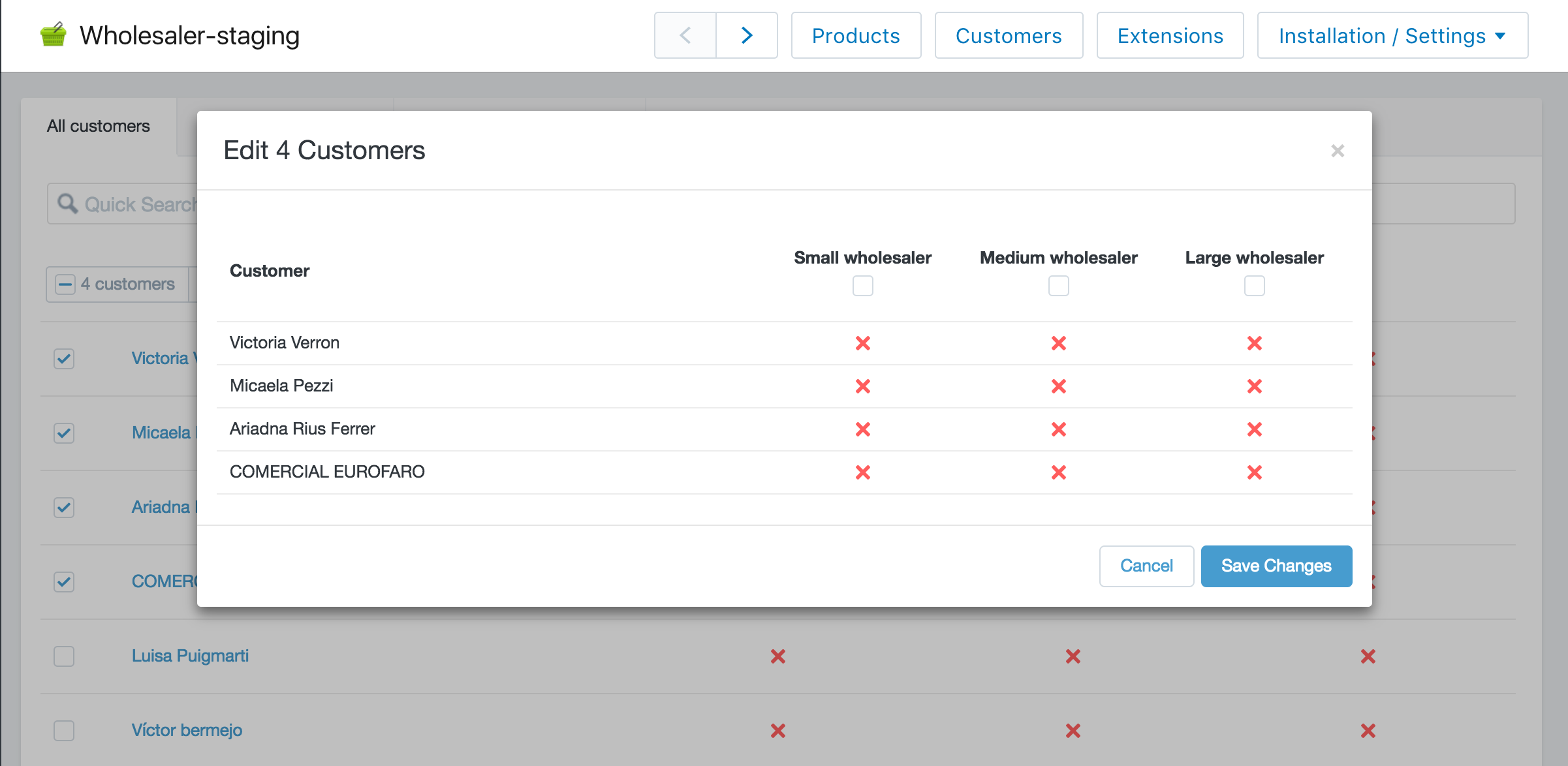Open the Extensions section
Viewport: 1568px width, 766px height.
tap(1170, 35)
